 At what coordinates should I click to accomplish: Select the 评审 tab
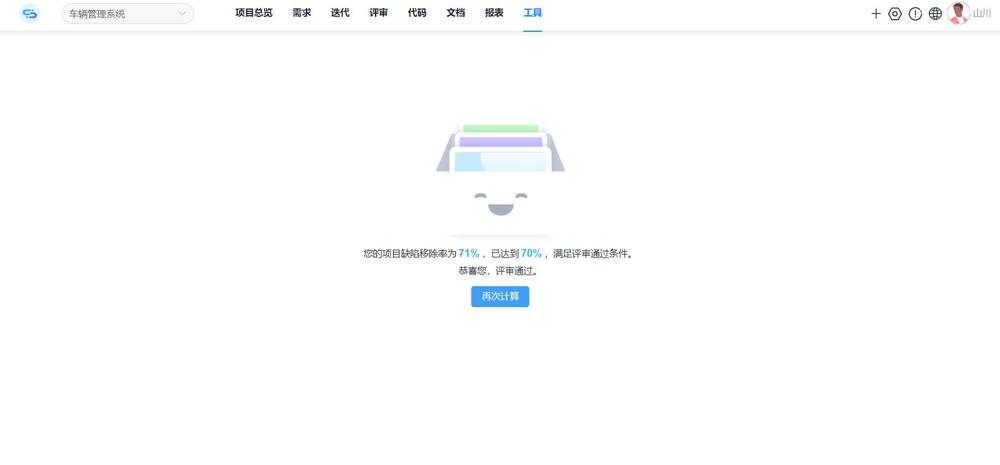click(378, 13)
